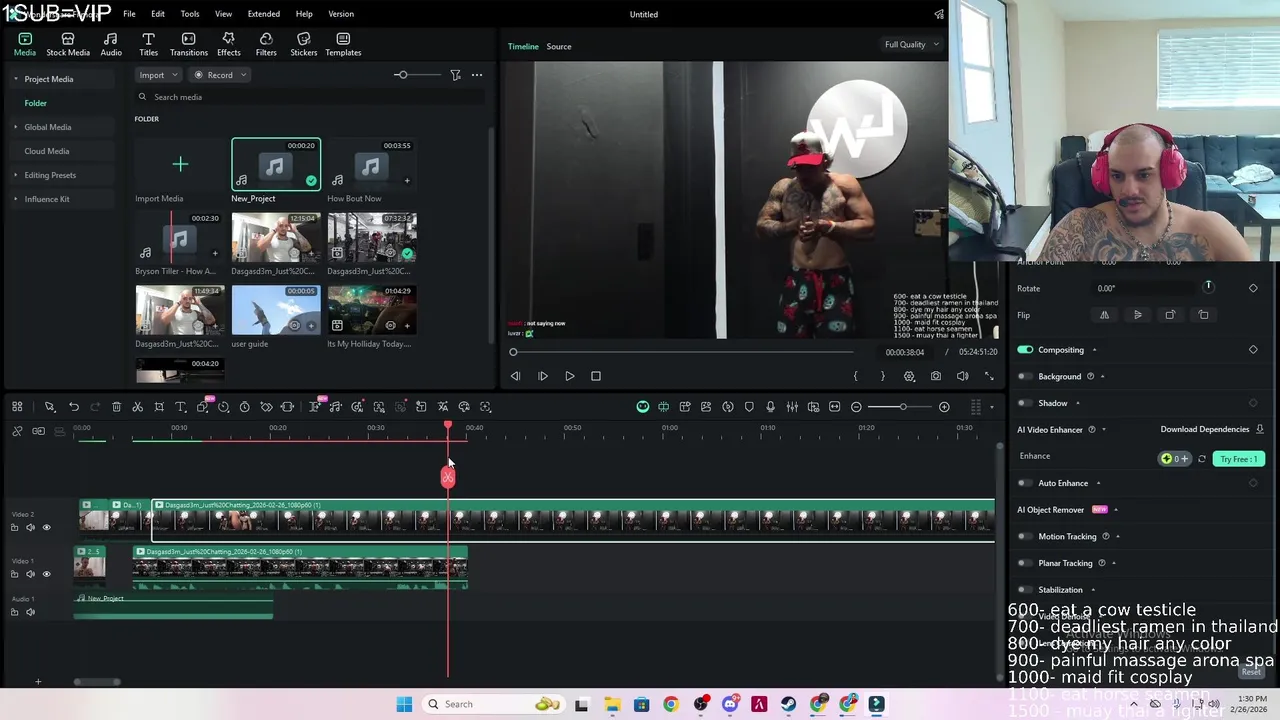This screenshot has height=720, width=1280.
Task: Open the media panel more options dots
Action: coord(477,75)
